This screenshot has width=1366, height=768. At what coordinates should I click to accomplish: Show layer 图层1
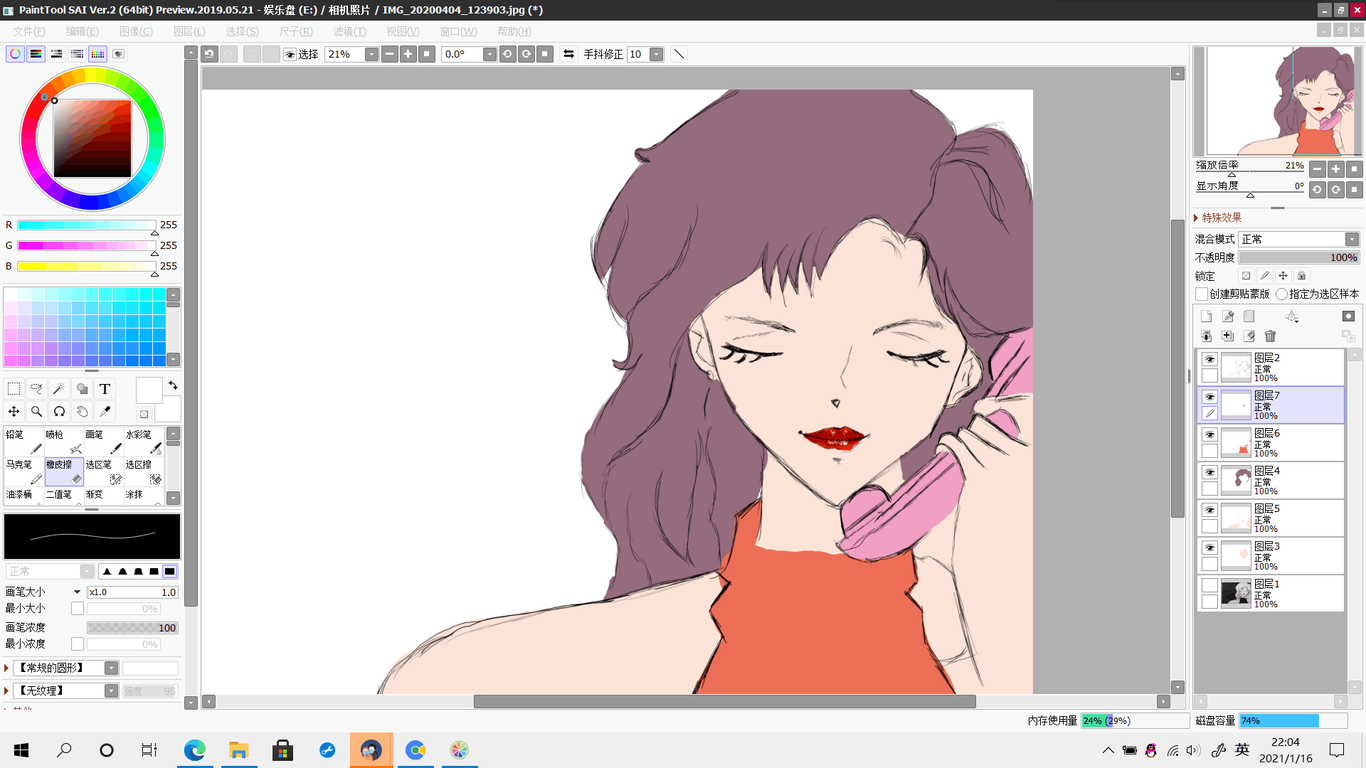point(1209,585)
